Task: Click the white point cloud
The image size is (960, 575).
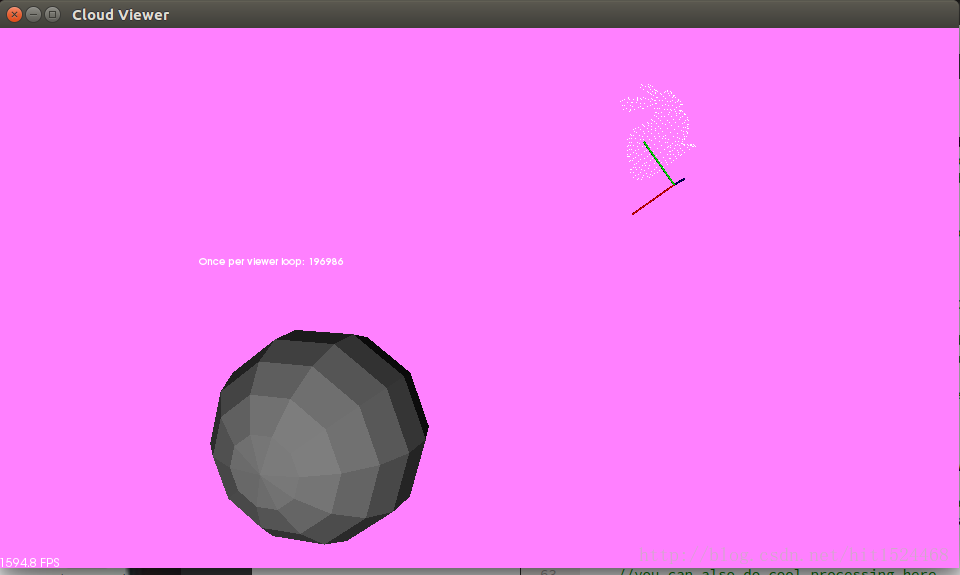Action: click(x=657, y=132)
